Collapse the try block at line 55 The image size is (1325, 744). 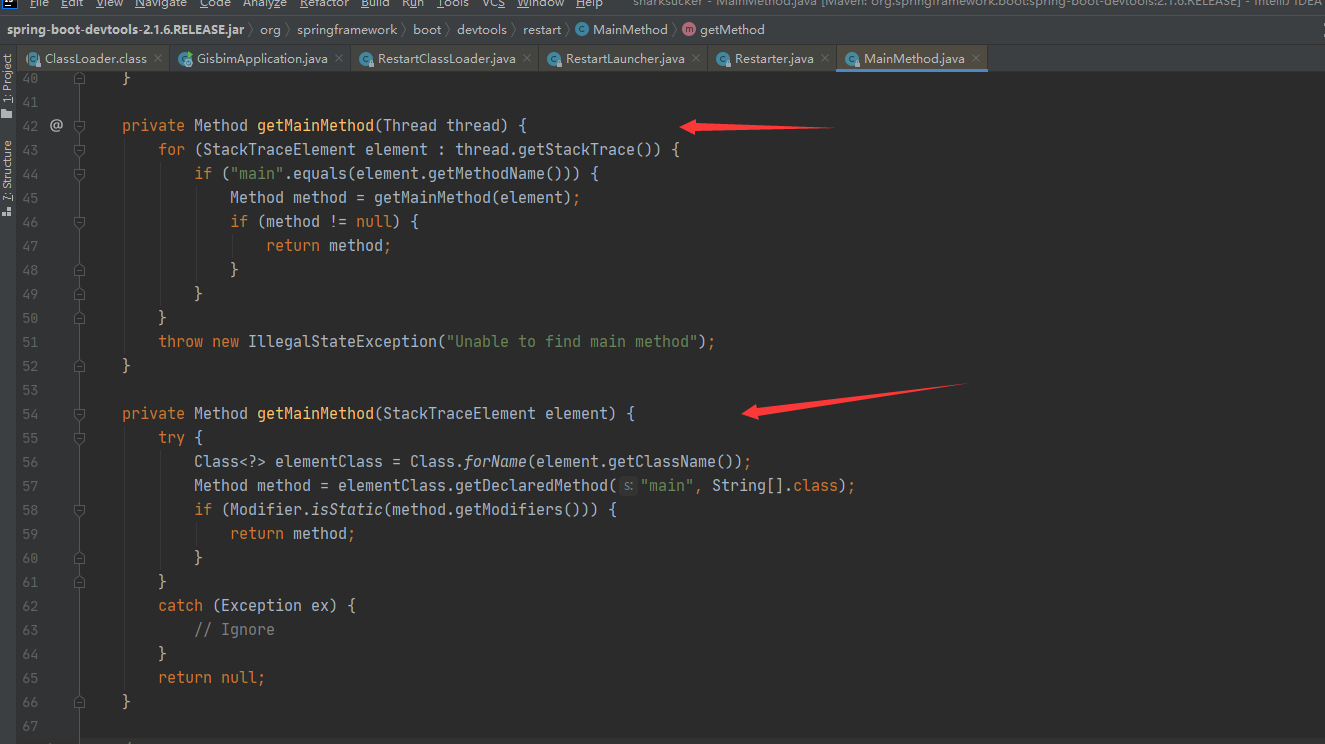pyautogui.click(x=79, y=437)
